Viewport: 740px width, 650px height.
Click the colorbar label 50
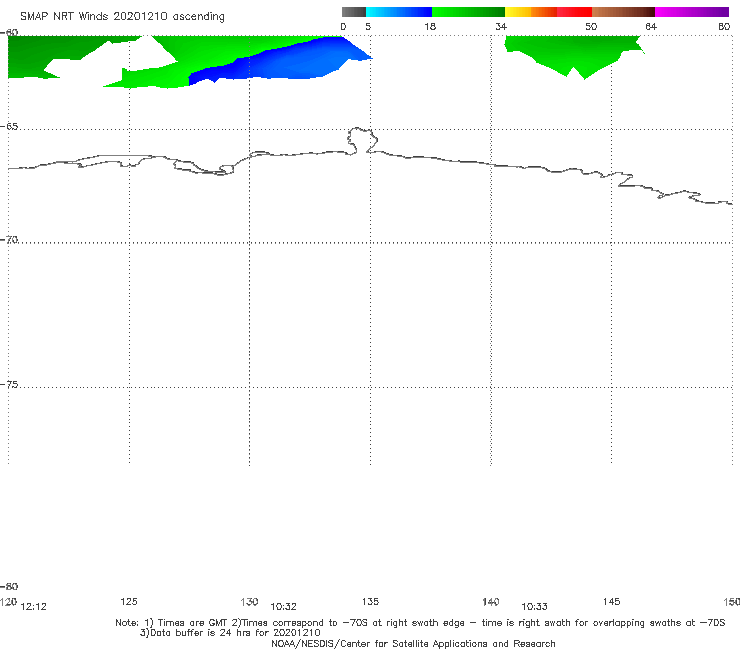591,26
